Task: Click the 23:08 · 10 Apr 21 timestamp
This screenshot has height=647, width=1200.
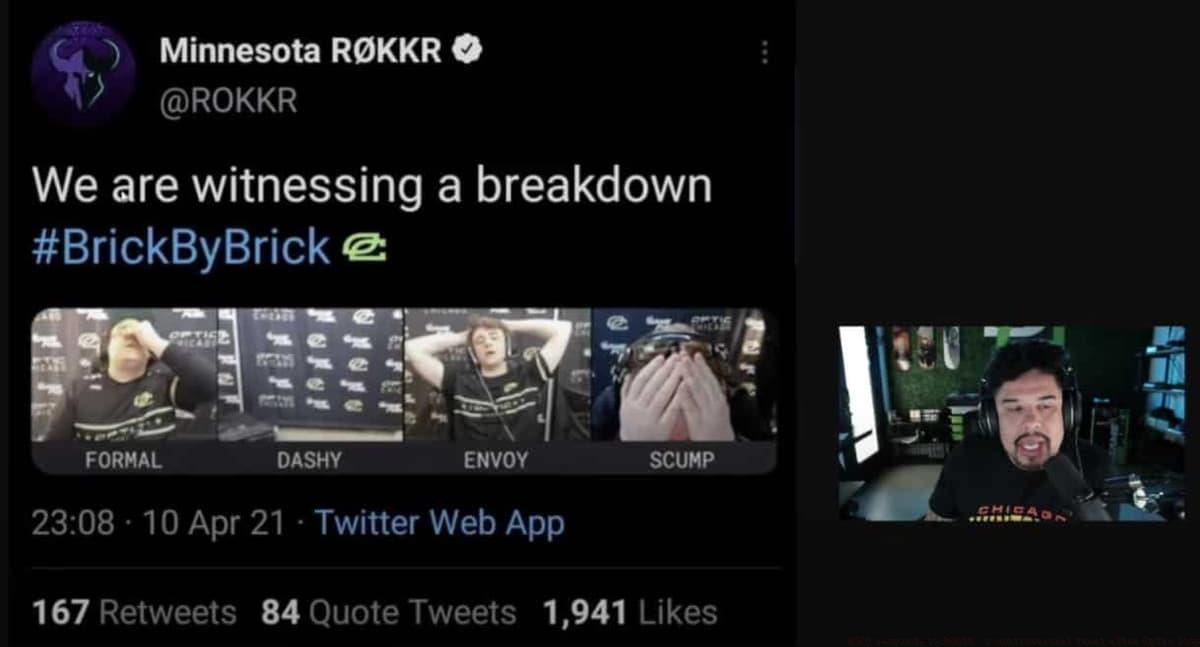Action: (158, 523)
